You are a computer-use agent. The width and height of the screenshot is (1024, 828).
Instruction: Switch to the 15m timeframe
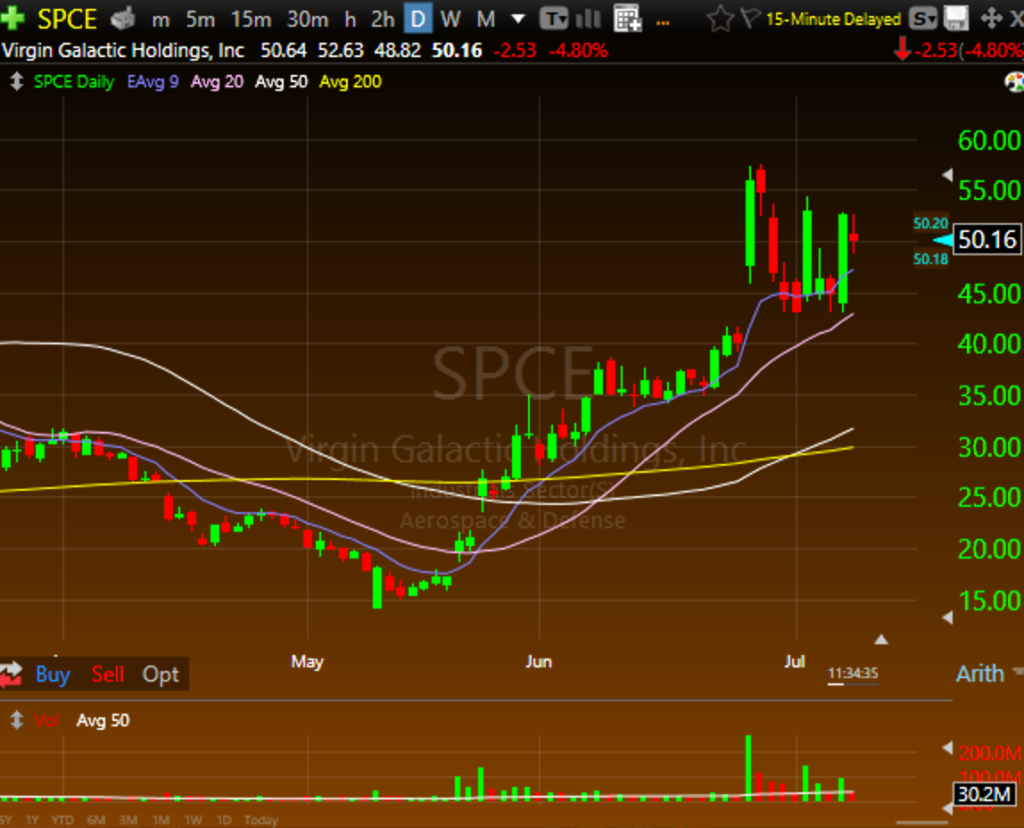[251, 20]
